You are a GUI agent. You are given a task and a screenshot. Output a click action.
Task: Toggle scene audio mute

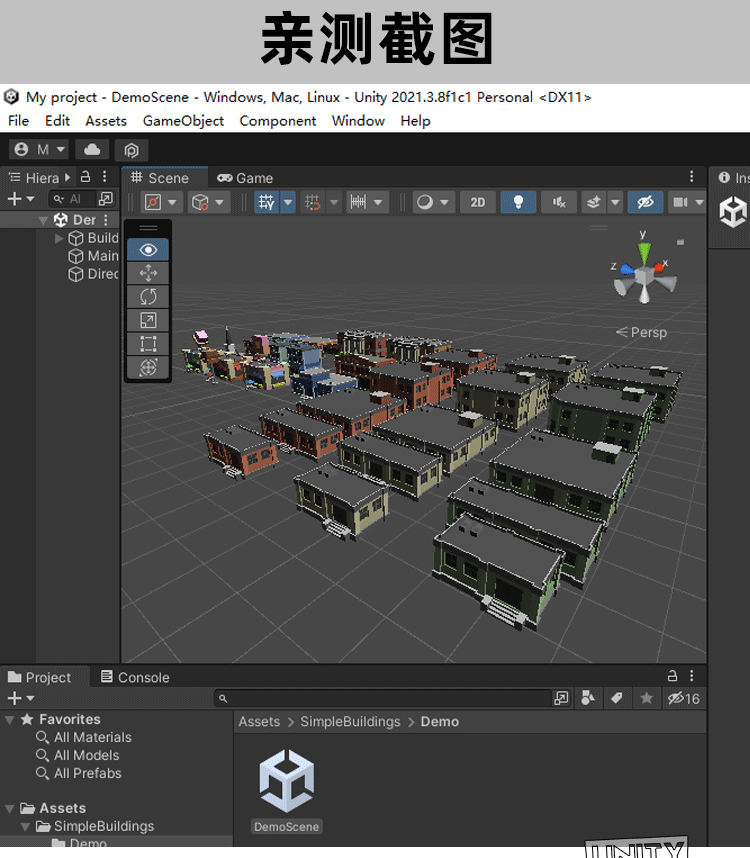tap(558, 202)
